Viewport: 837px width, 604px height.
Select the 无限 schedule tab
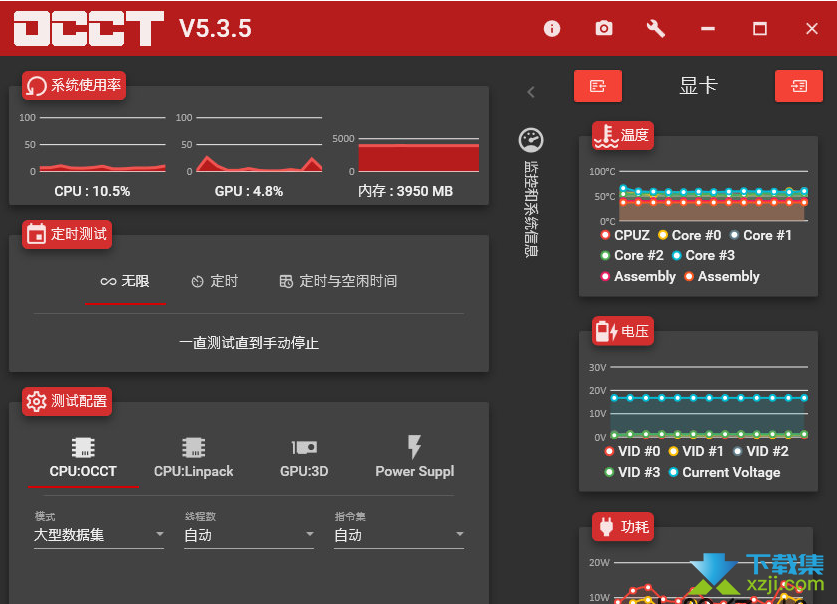pyautogui.click(x=125, y=281)
